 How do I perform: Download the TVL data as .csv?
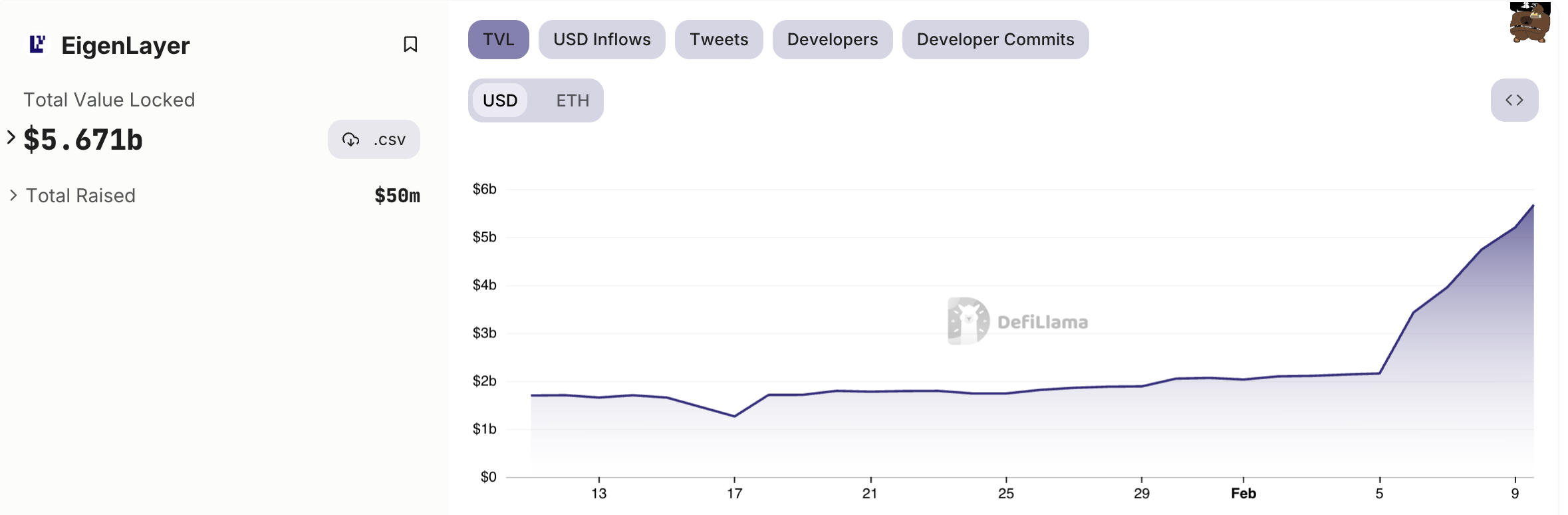(x=374, y=140)
